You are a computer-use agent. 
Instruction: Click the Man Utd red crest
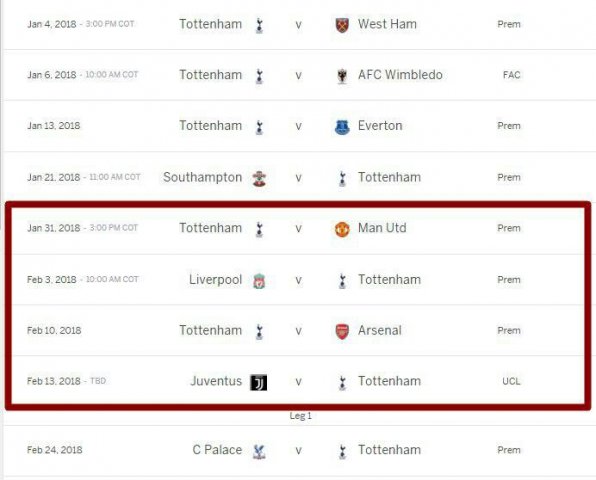click(x=342, y=230)
